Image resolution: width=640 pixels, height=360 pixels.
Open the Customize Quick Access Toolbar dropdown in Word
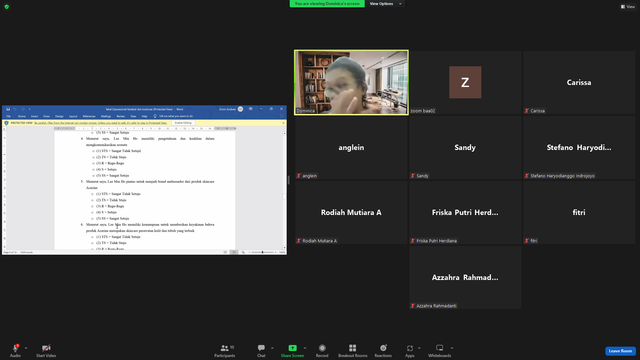(x=29, y=109)
